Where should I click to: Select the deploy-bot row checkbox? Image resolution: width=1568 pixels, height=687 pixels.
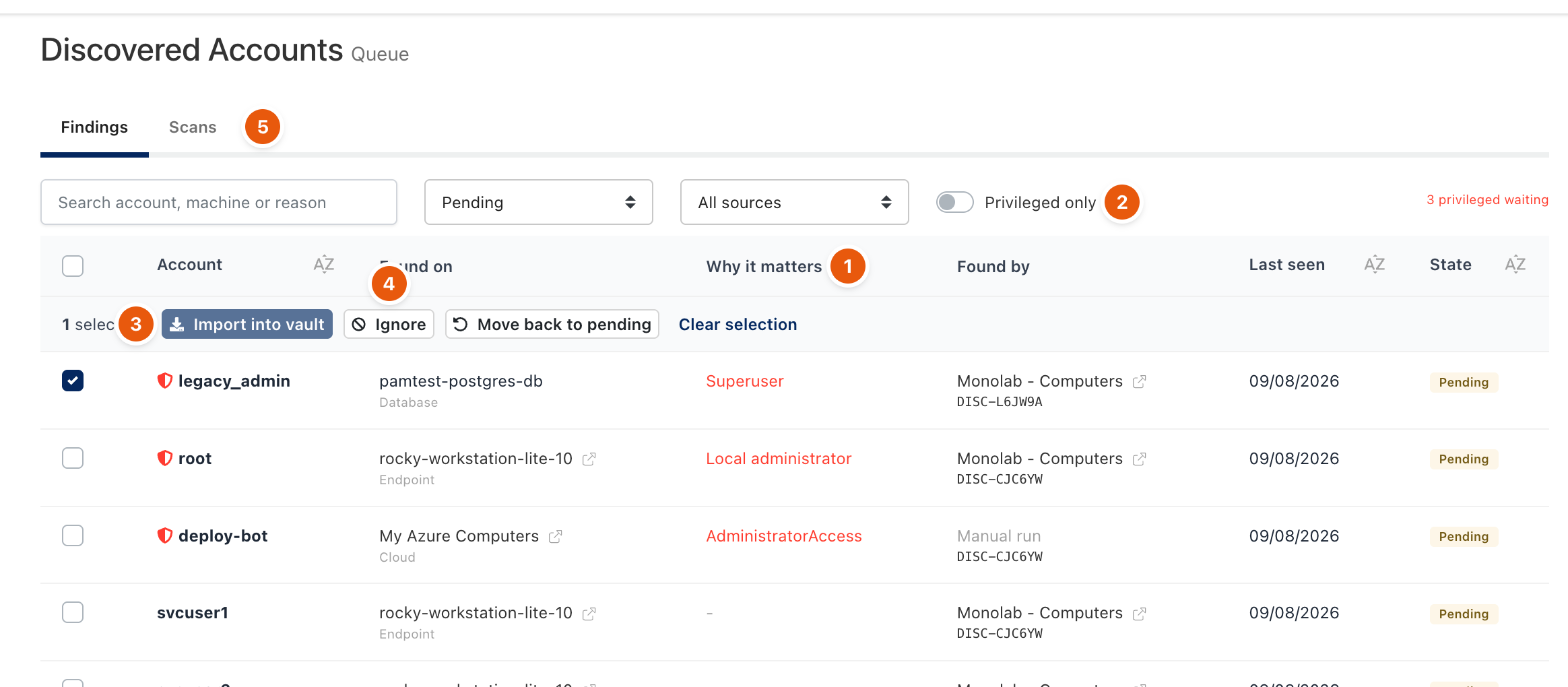coord(73,536)
